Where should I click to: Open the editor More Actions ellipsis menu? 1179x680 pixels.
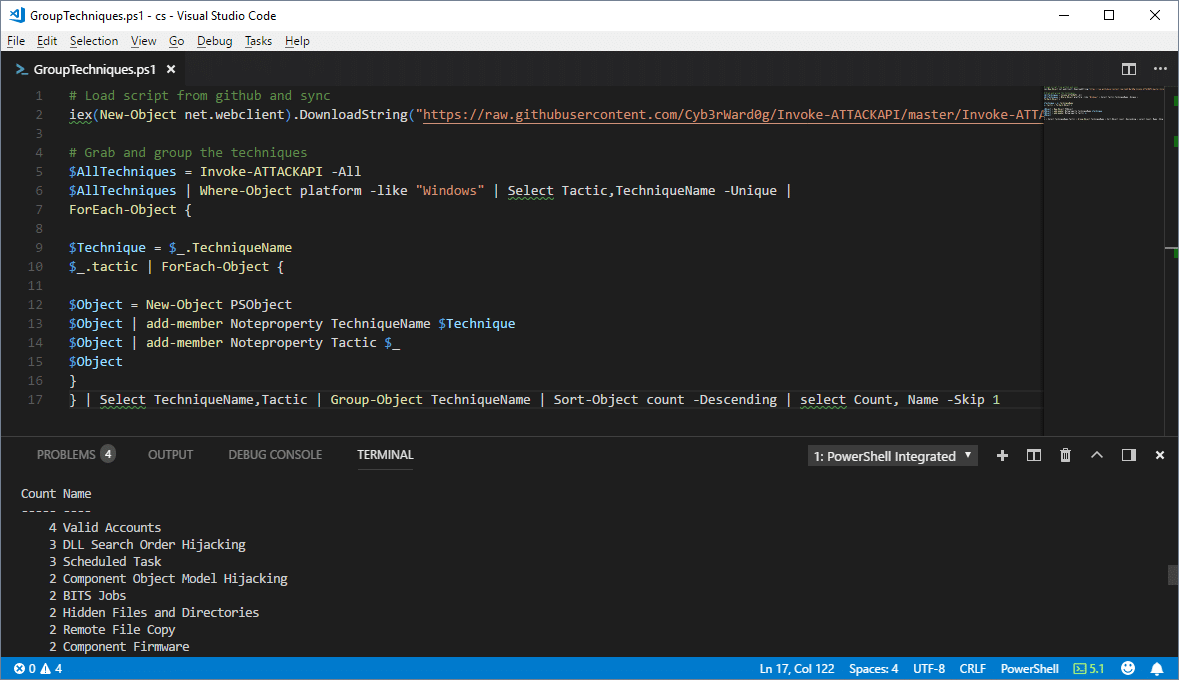(1160, 69)
